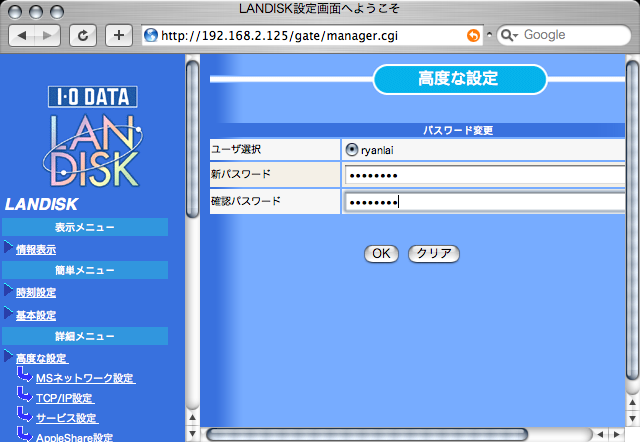640x442 pixels.
Task: Add bookmark with the plus button
Action: [119, 36]
